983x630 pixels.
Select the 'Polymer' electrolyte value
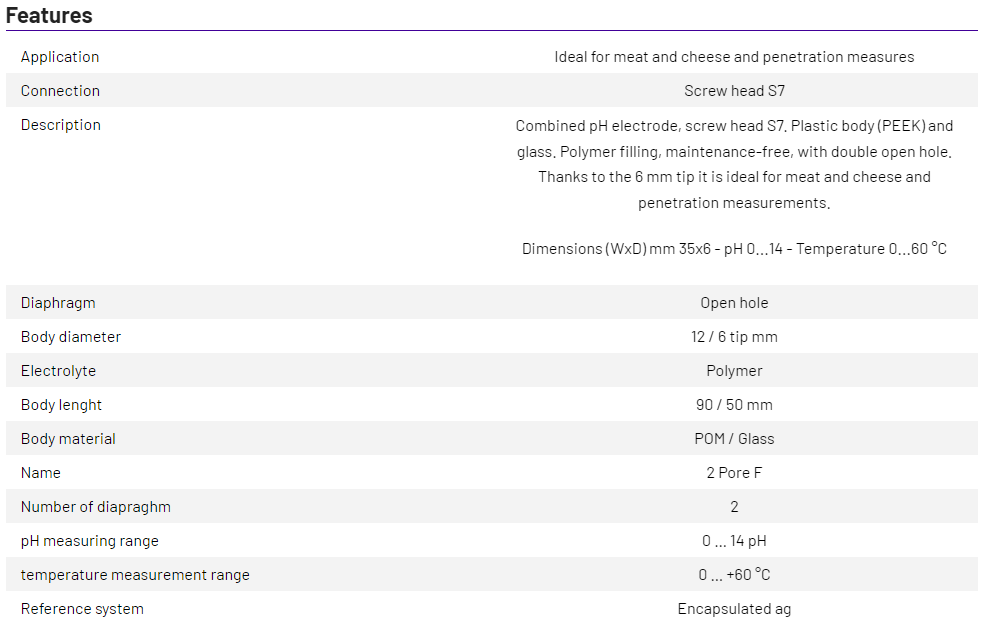coord(734,371)
